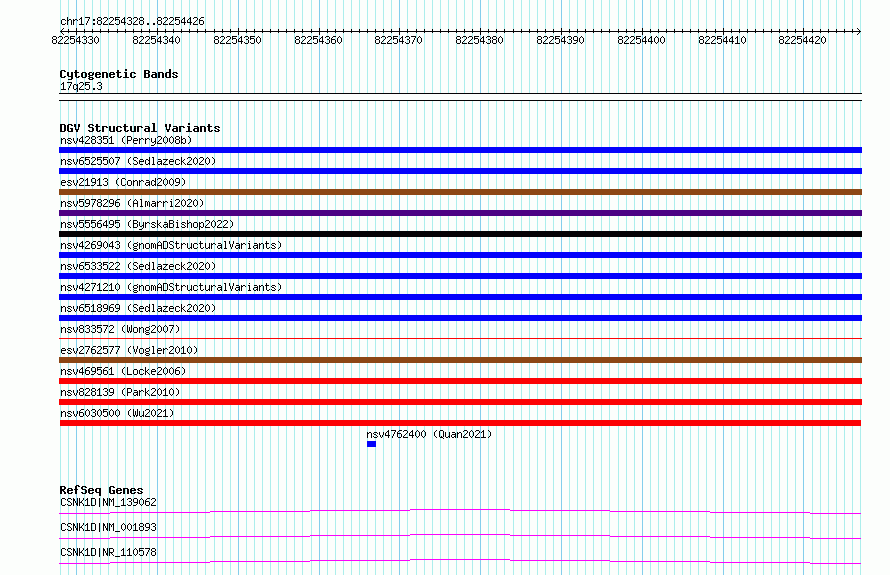Select the 17q25.3 band label

81,86
